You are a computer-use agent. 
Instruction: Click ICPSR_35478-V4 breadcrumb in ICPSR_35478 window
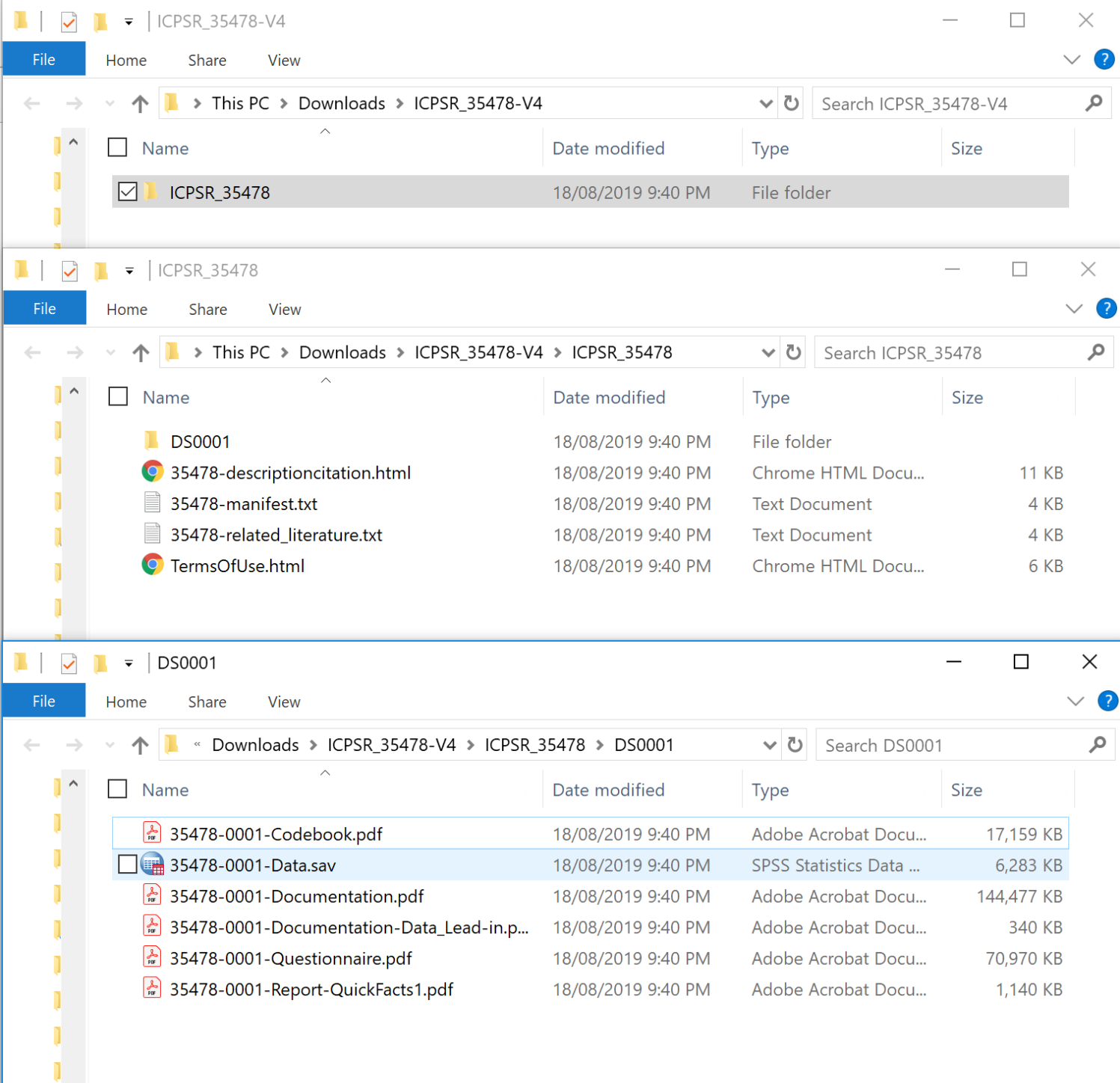pos(479,352)
